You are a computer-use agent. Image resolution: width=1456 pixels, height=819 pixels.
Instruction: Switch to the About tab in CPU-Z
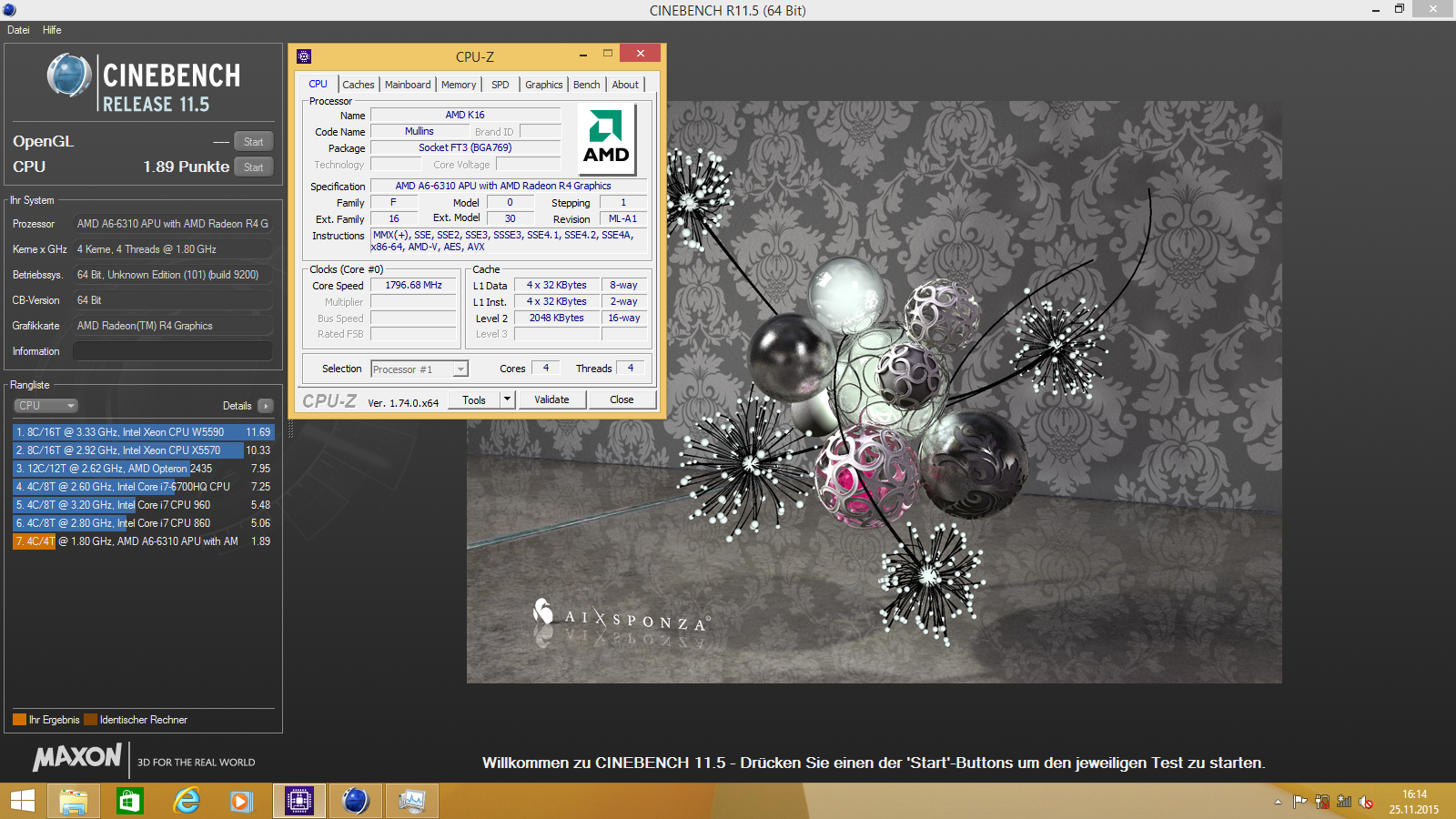coord(625,85)
